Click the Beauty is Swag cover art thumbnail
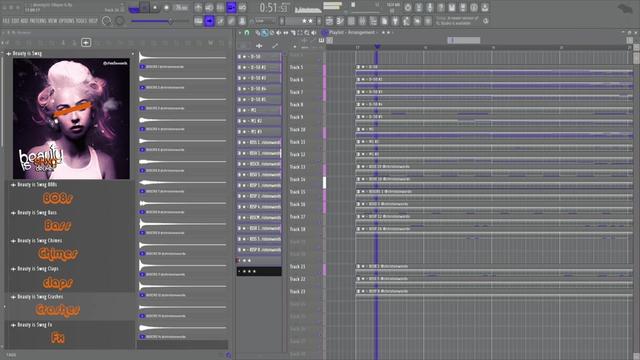This screenshot has height=360, width=640. click(x=71, y=119)
